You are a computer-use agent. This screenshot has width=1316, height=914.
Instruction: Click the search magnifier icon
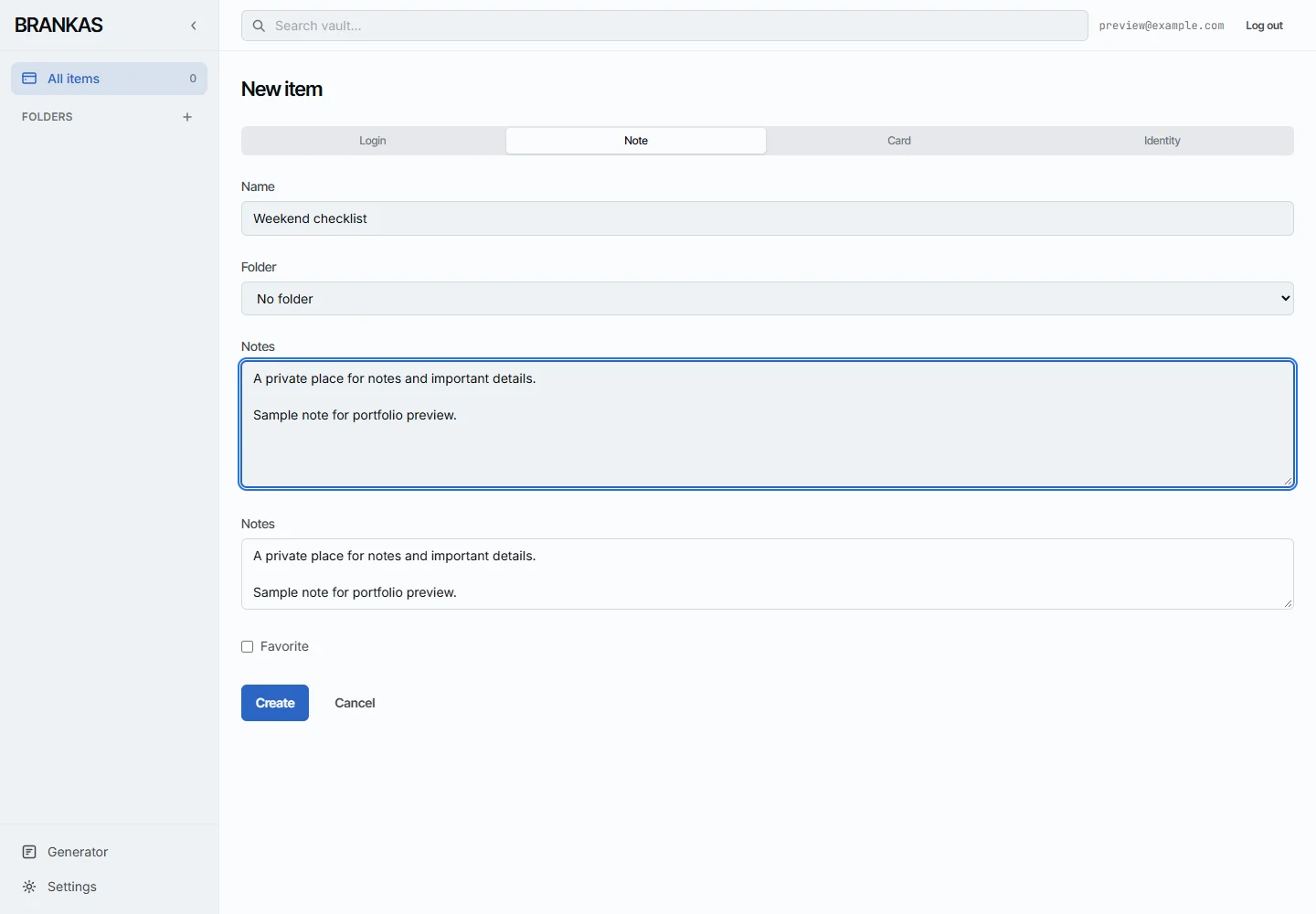coord(259,26)
